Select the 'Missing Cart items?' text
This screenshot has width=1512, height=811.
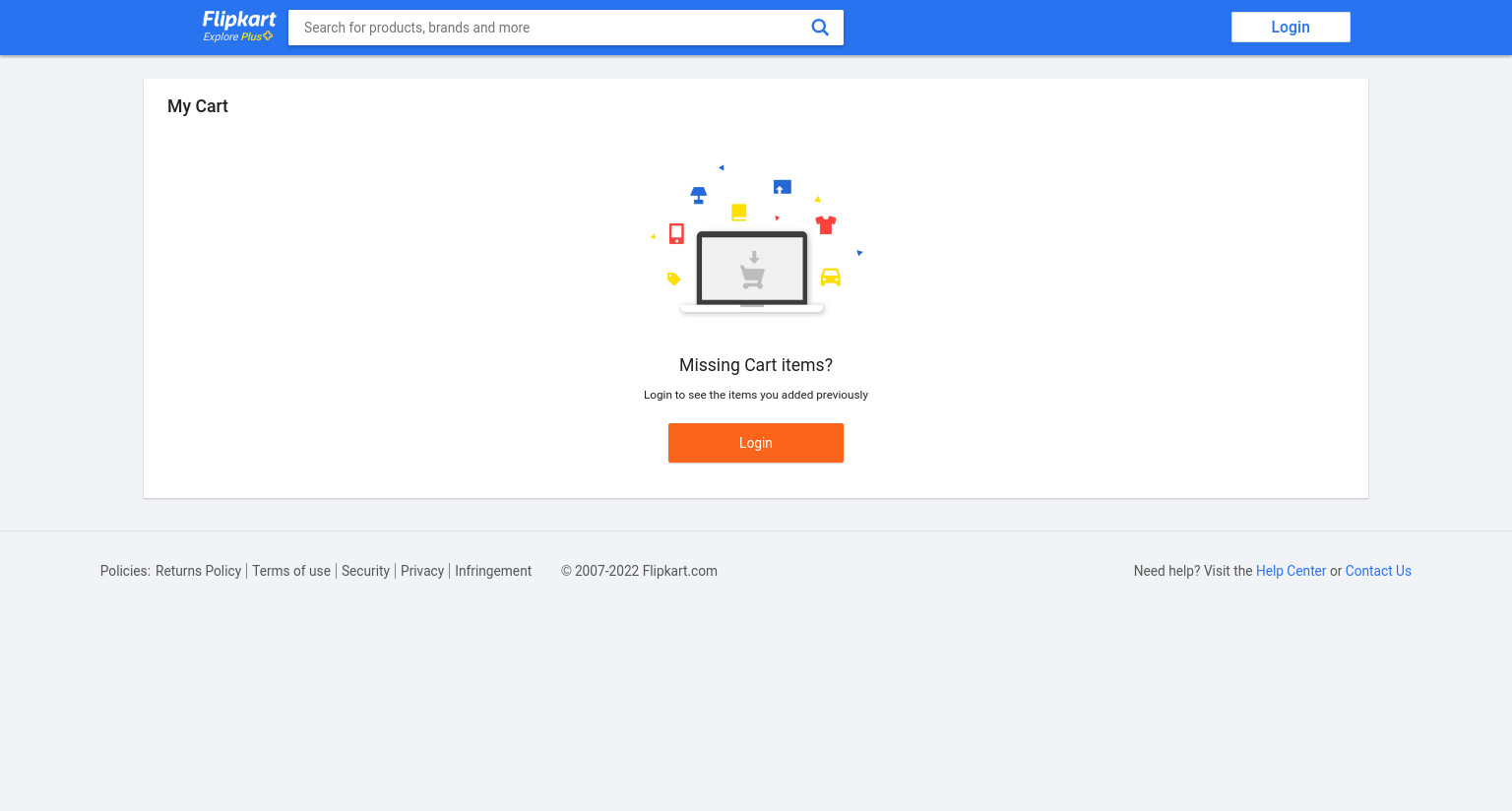point(756,365)
